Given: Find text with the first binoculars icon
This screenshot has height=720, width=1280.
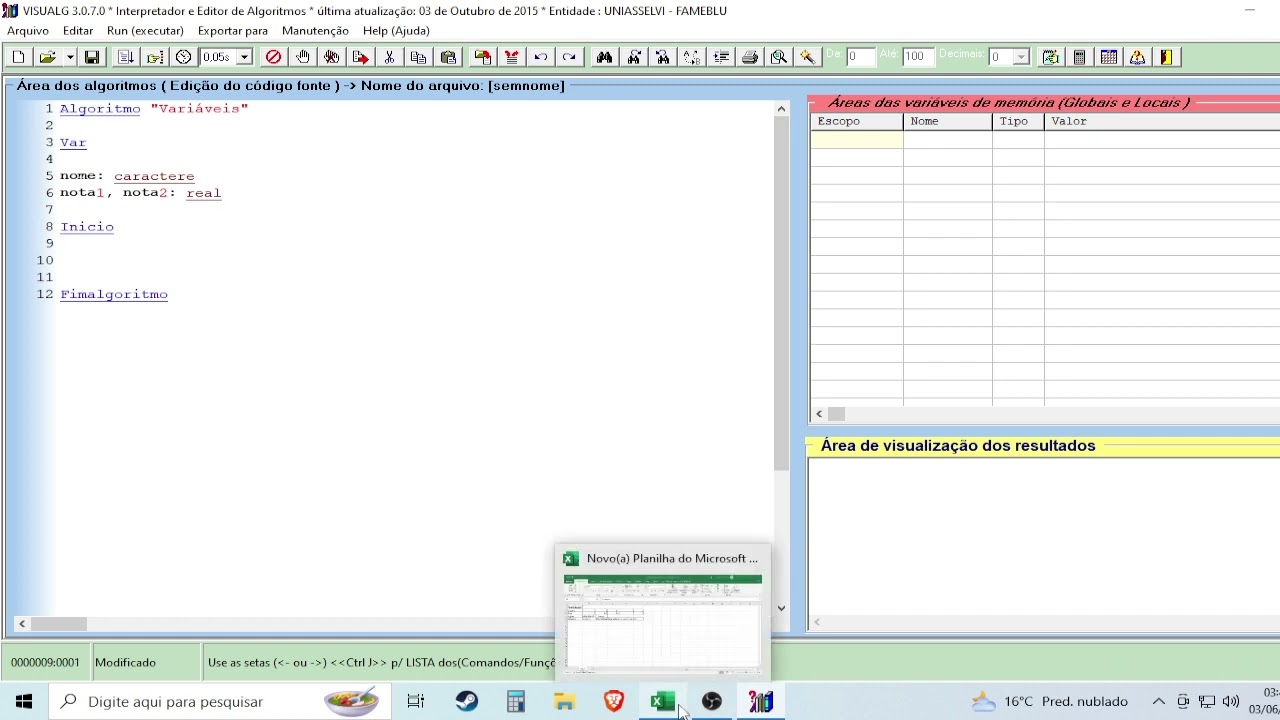Looking at the screenshot, I should tap(604, 57).
